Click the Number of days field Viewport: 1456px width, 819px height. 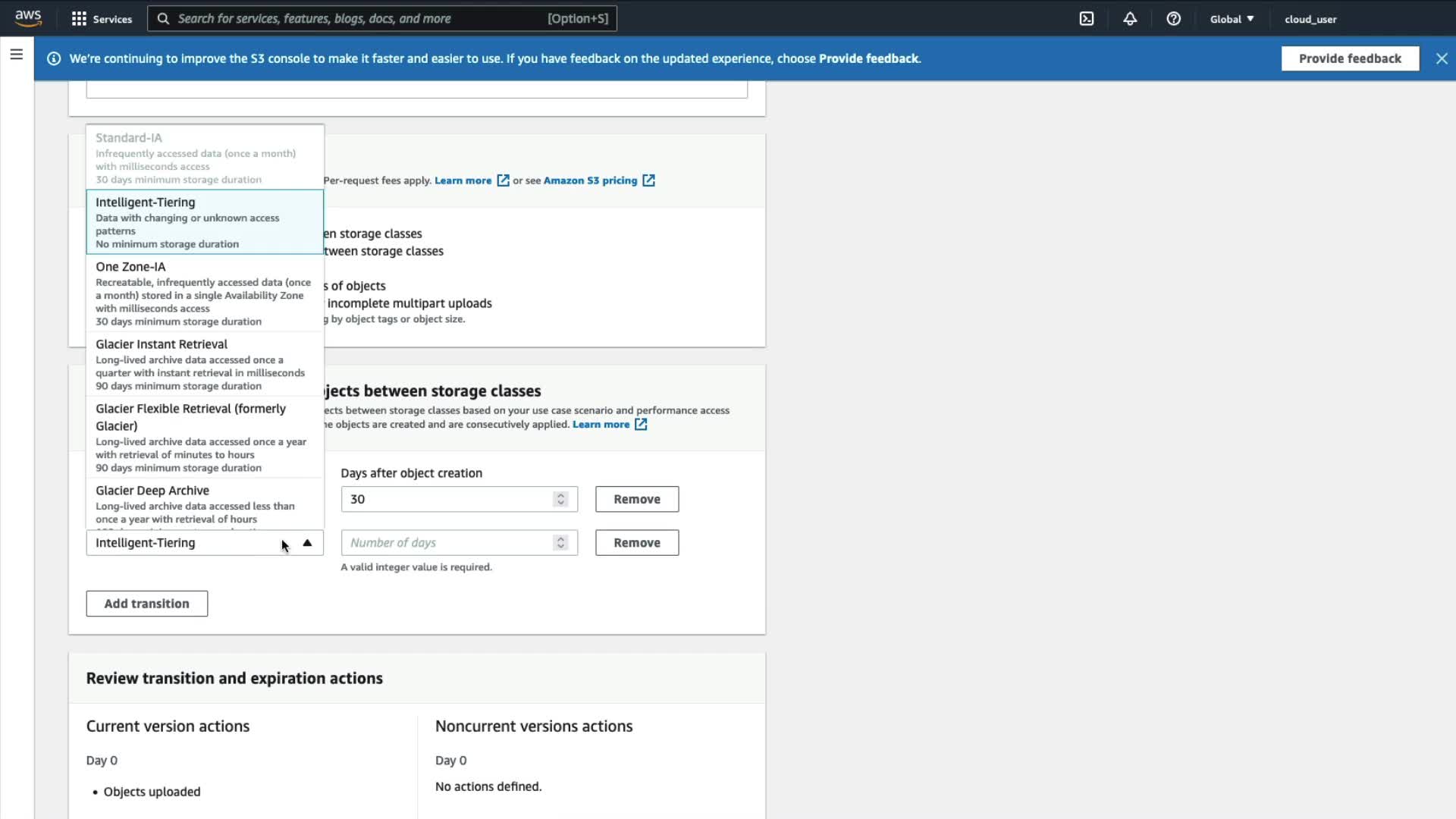[x=449, y=543]
